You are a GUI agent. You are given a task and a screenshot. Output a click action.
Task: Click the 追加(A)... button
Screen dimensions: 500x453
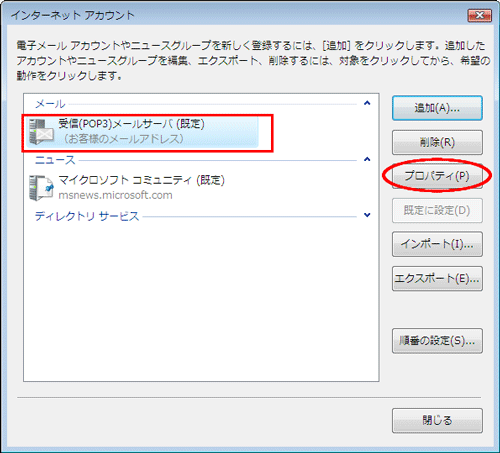437,108
